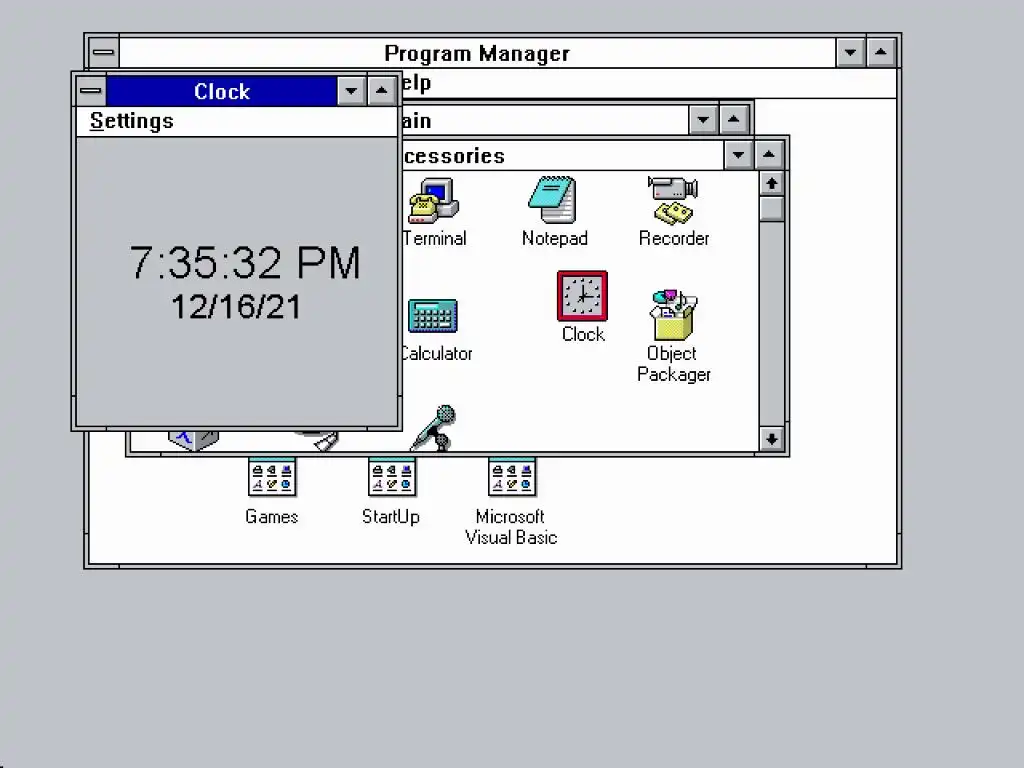Select the microphone Sound Recorder icon
The height and width of the screenshot is (768, 1024).
point(434,428)
